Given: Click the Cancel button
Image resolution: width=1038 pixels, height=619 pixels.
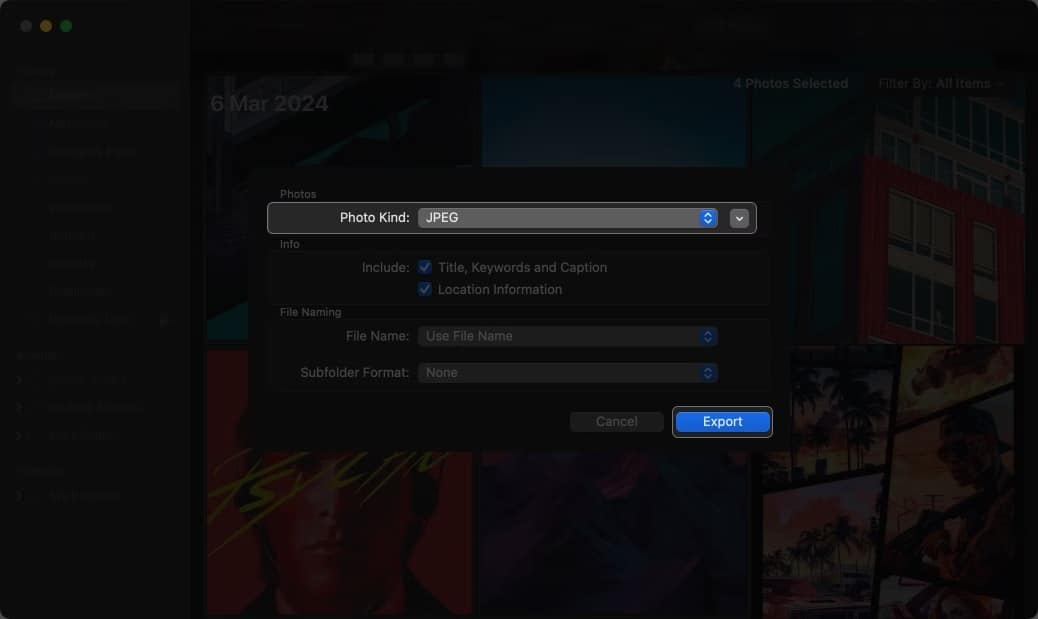Looking at the screenshot, I should (616, 422).
